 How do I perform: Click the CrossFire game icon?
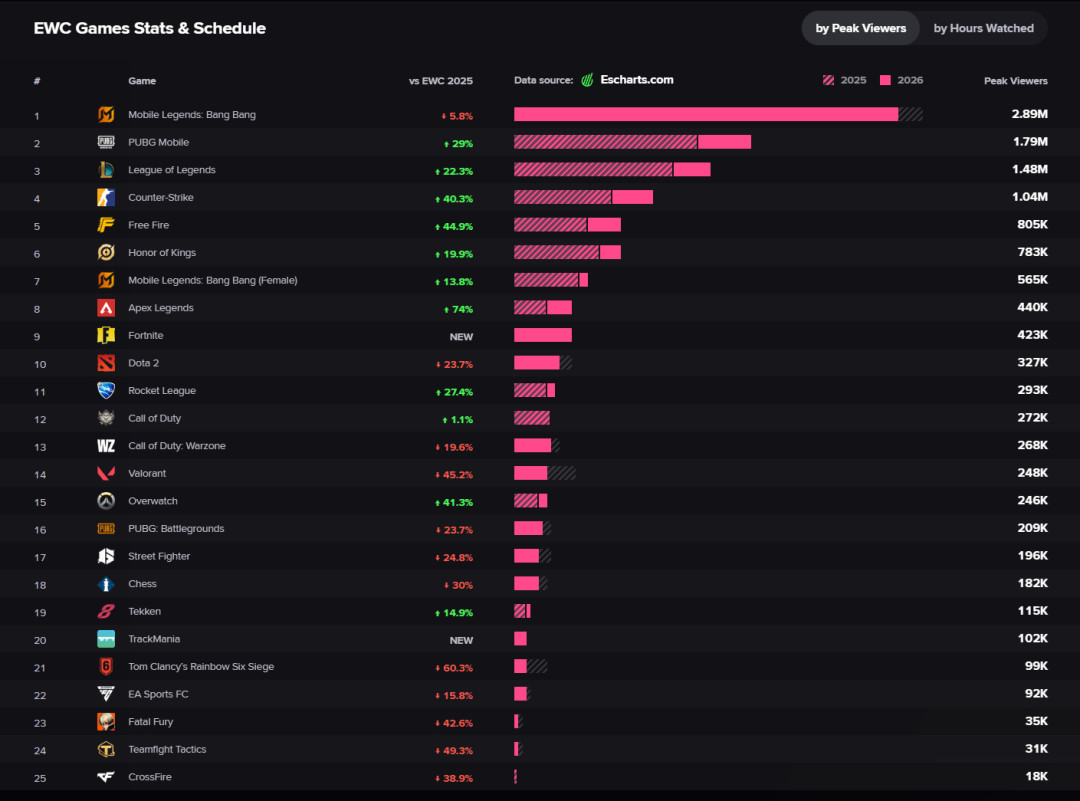pos(106,777)
